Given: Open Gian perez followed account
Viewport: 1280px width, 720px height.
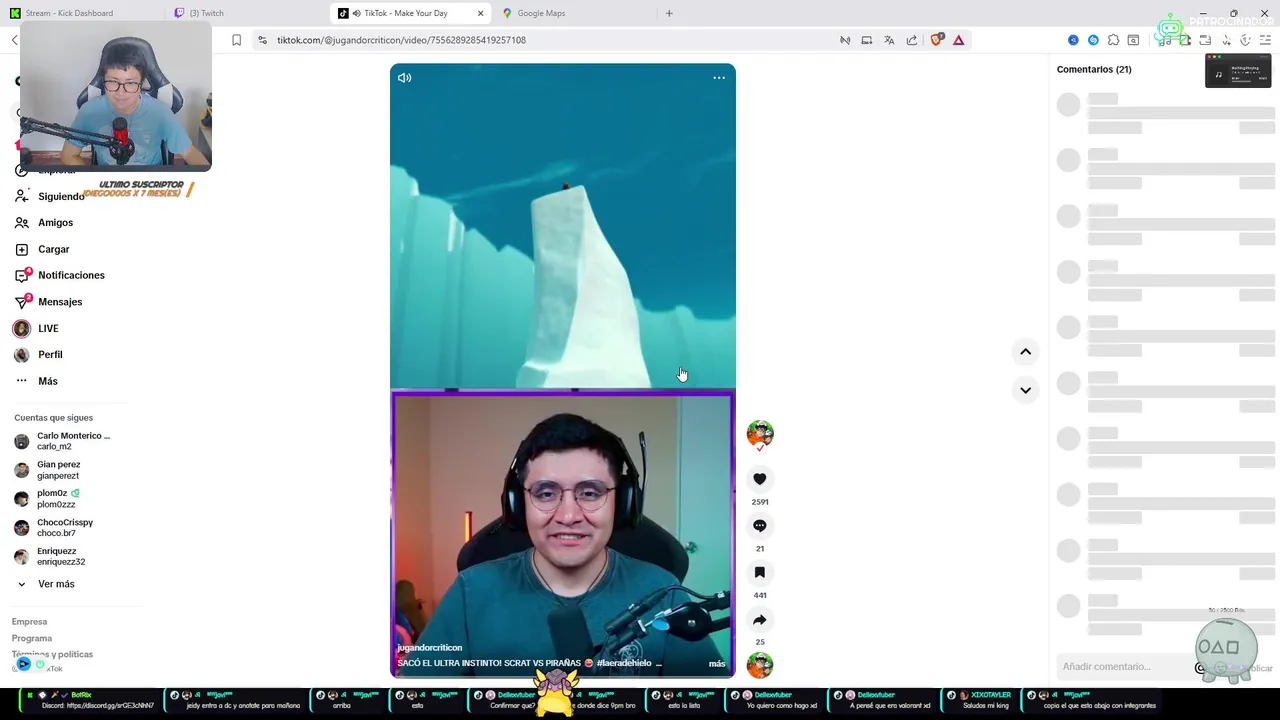Looking at the screenshot, I should point(50,470).
